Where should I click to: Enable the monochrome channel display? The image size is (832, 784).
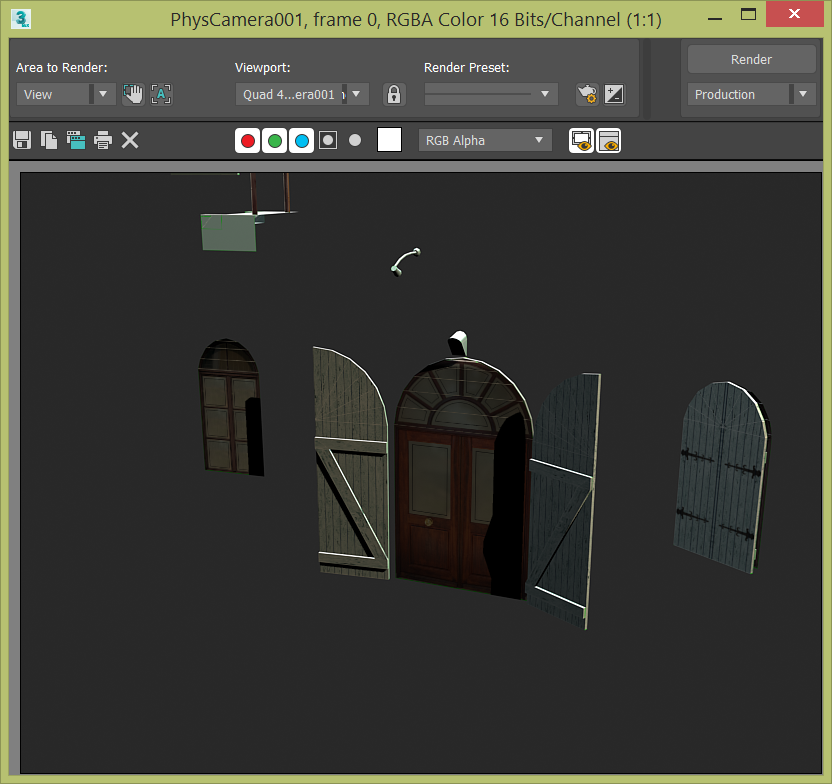(x=354, y=140)
